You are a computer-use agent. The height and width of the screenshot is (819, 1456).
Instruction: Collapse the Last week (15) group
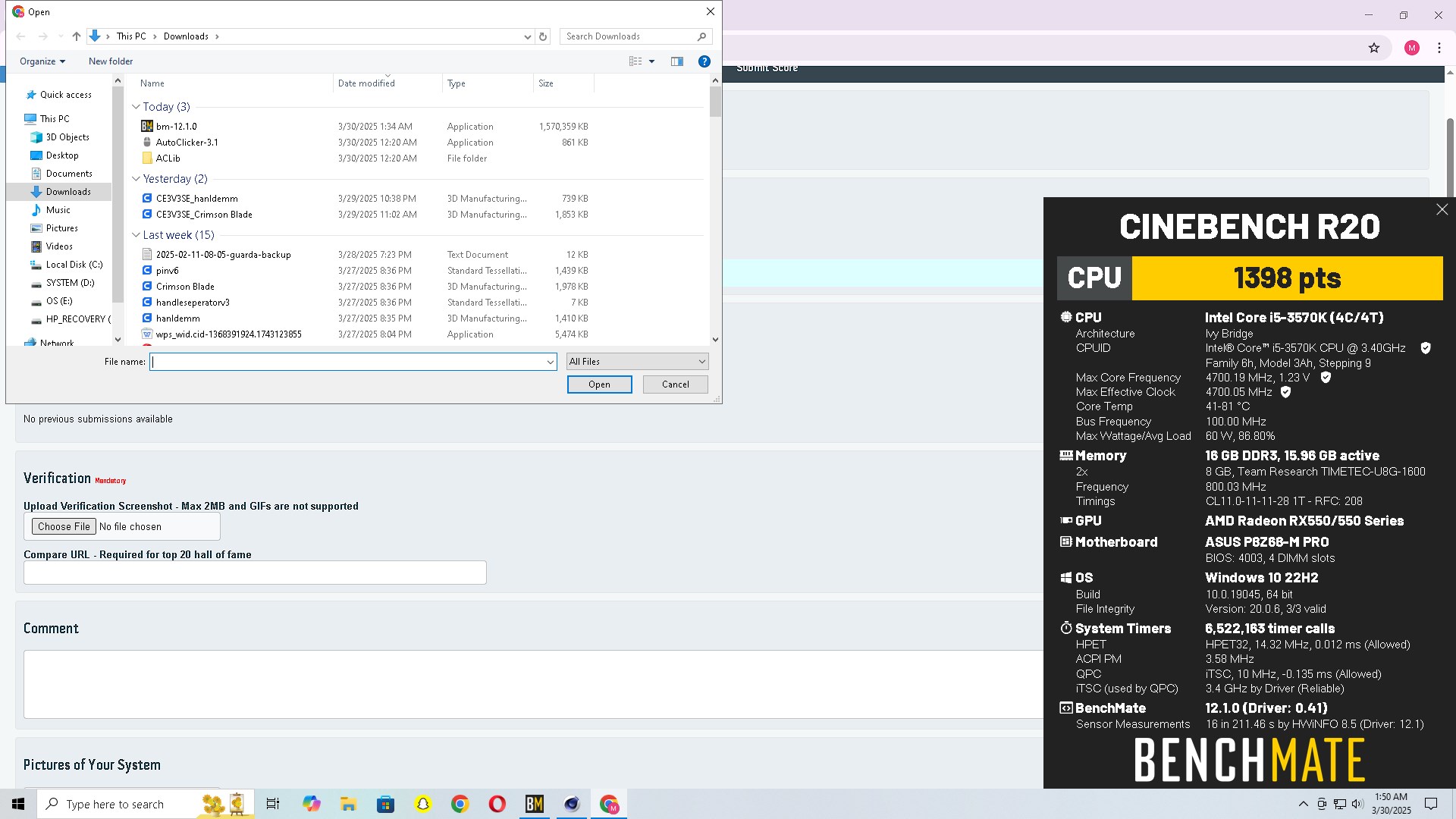pos(136,235)
